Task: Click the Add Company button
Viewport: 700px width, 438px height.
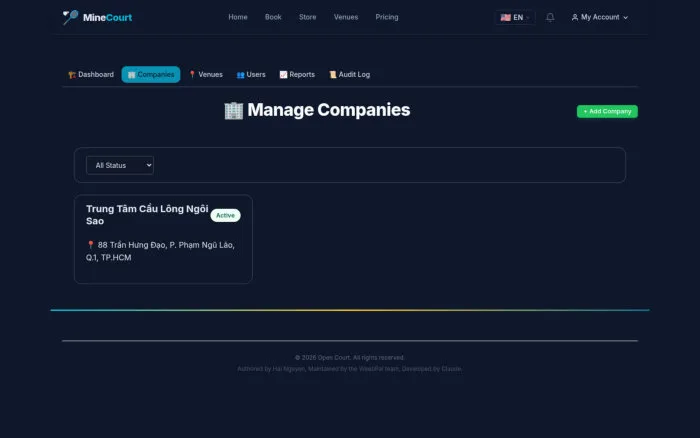Action: pyautogui.click(x=607, y=111)
